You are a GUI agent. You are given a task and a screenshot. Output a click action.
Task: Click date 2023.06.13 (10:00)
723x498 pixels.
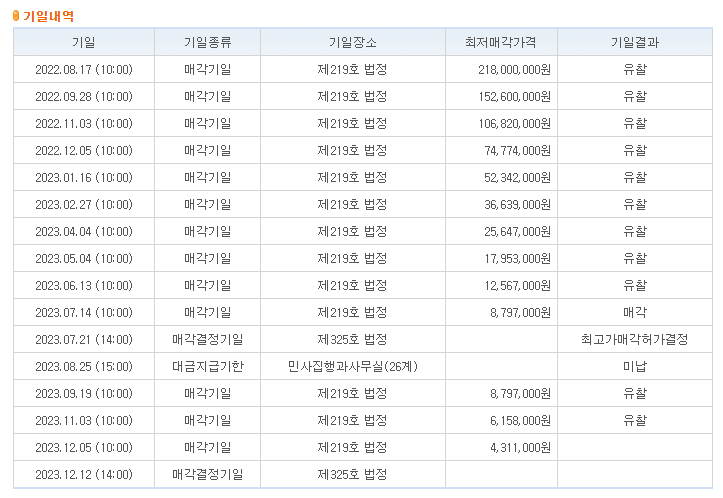click(84, 285)
